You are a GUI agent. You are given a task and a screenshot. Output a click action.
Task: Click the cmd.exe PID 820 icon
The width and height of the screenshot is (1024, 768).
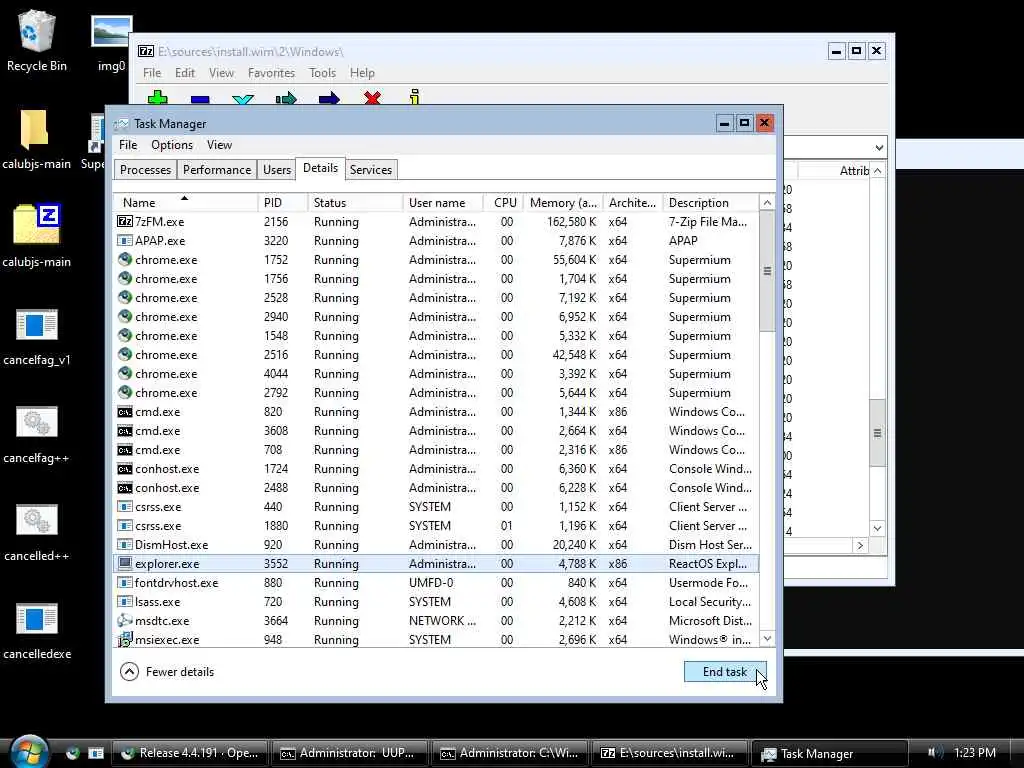click(125, 411)
